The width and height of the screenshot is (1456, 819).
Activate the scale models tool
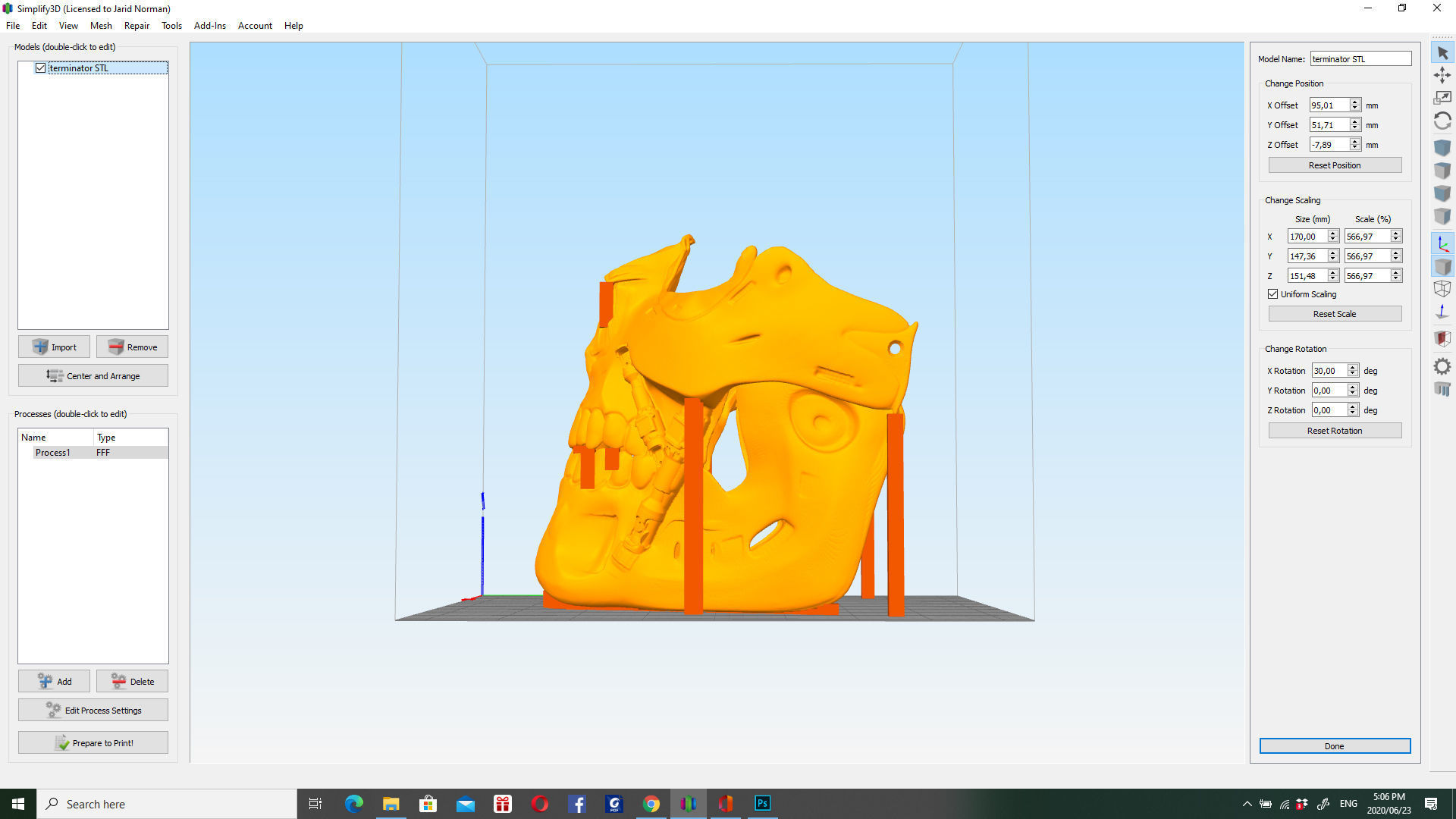coord(1442,98)
